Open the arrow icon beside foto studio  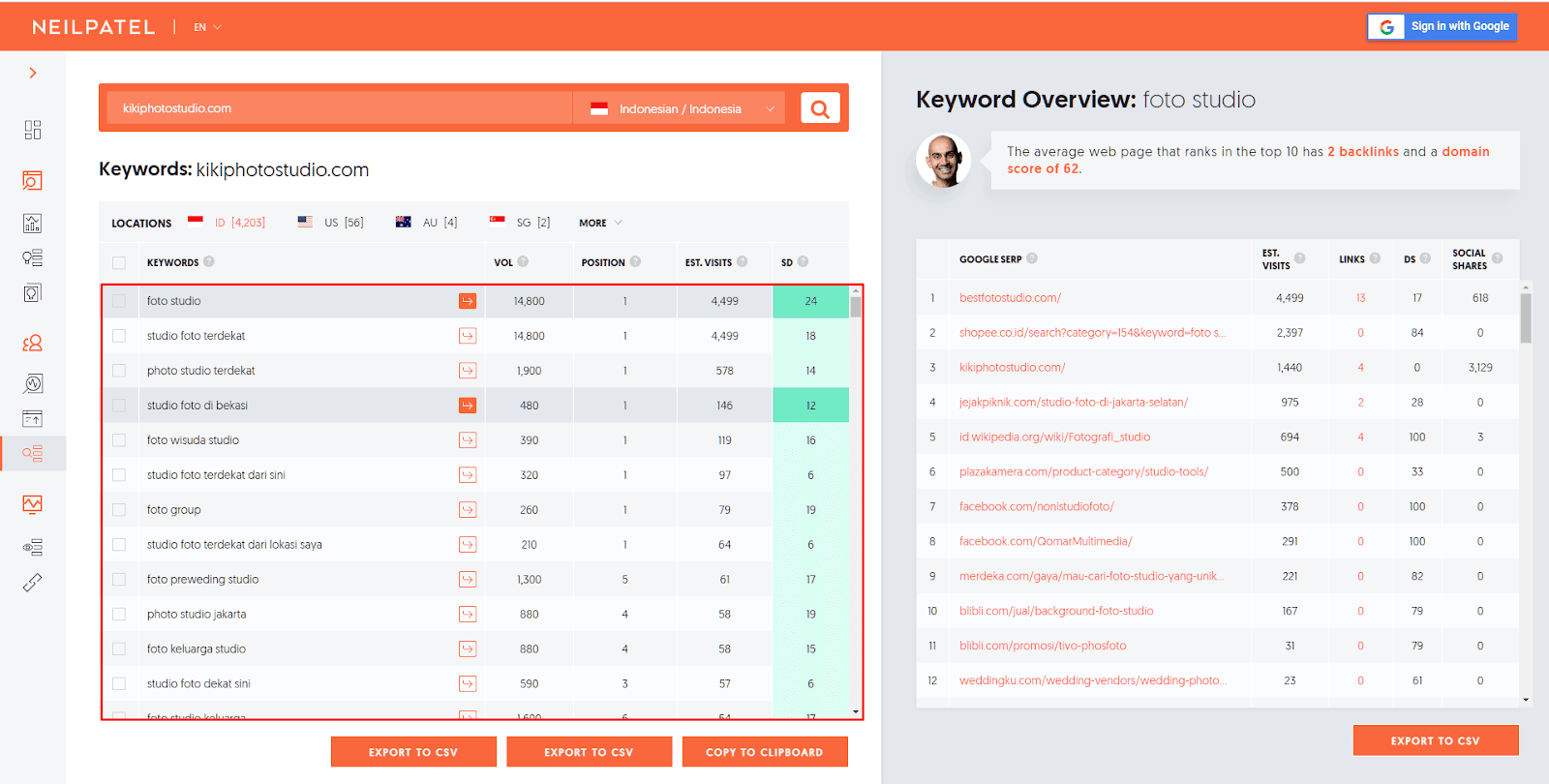[x=468, y=301]
